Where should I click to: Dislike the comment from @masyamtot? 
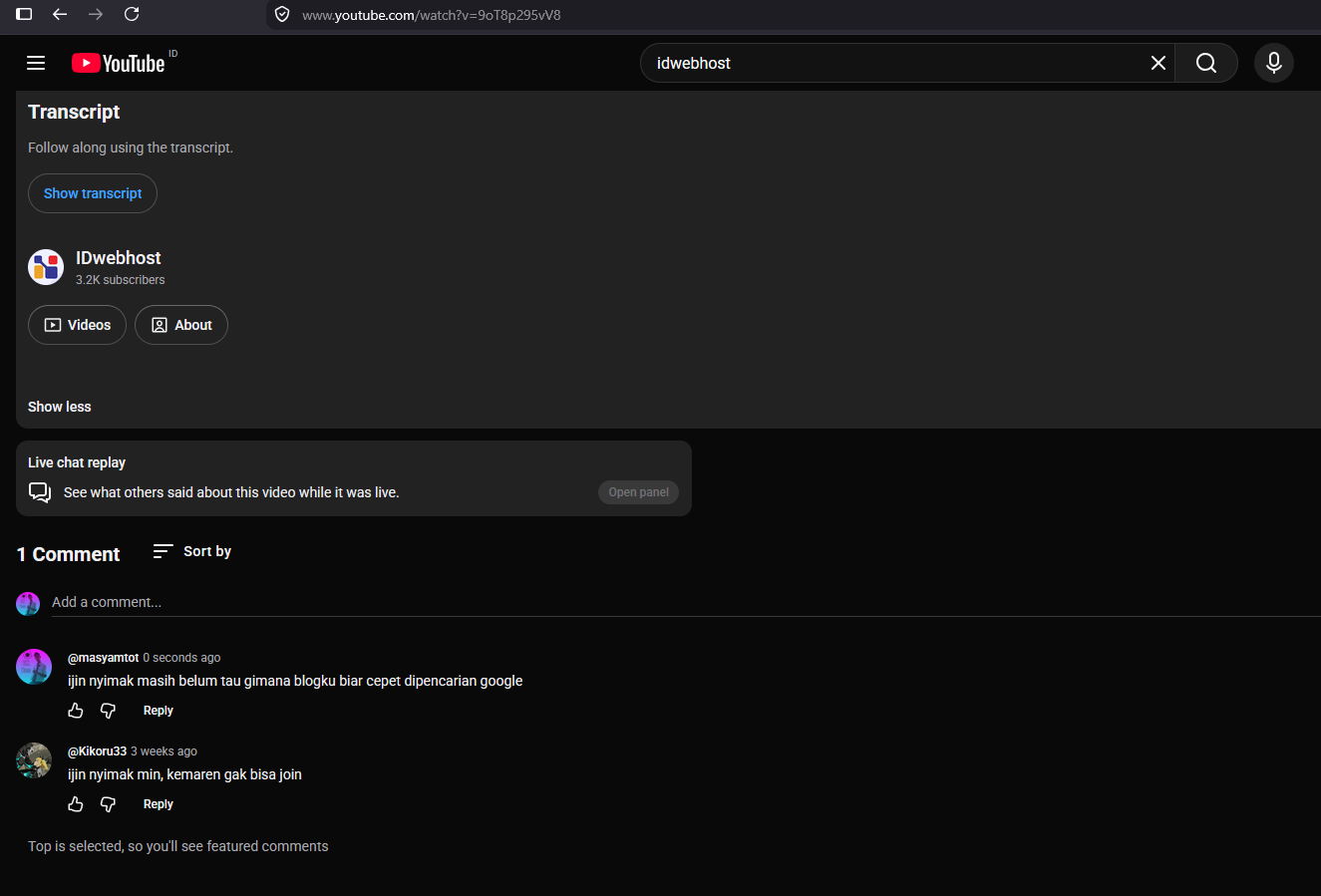pyautogui.click(x=108, y=711)
